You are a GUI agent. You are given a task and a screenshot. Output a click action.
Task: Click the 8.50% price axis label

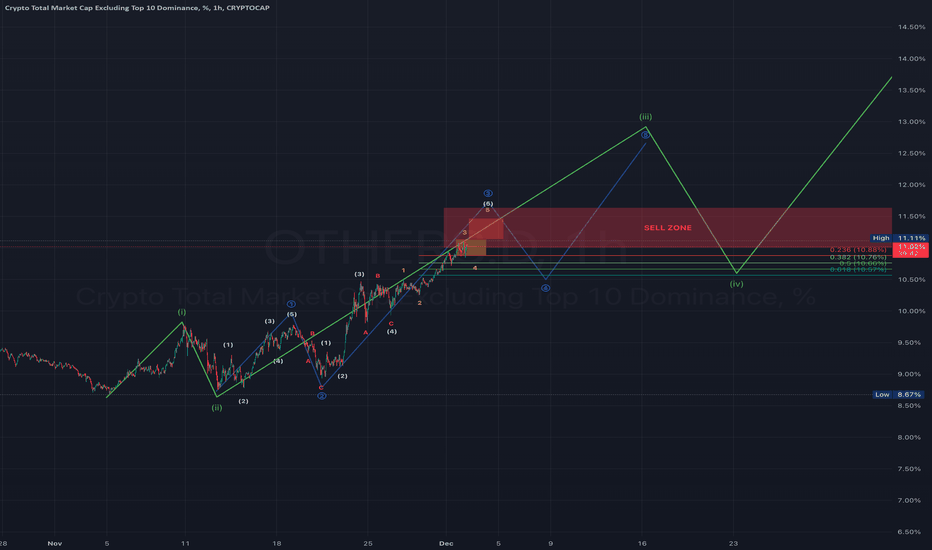(x=911, y=406)
